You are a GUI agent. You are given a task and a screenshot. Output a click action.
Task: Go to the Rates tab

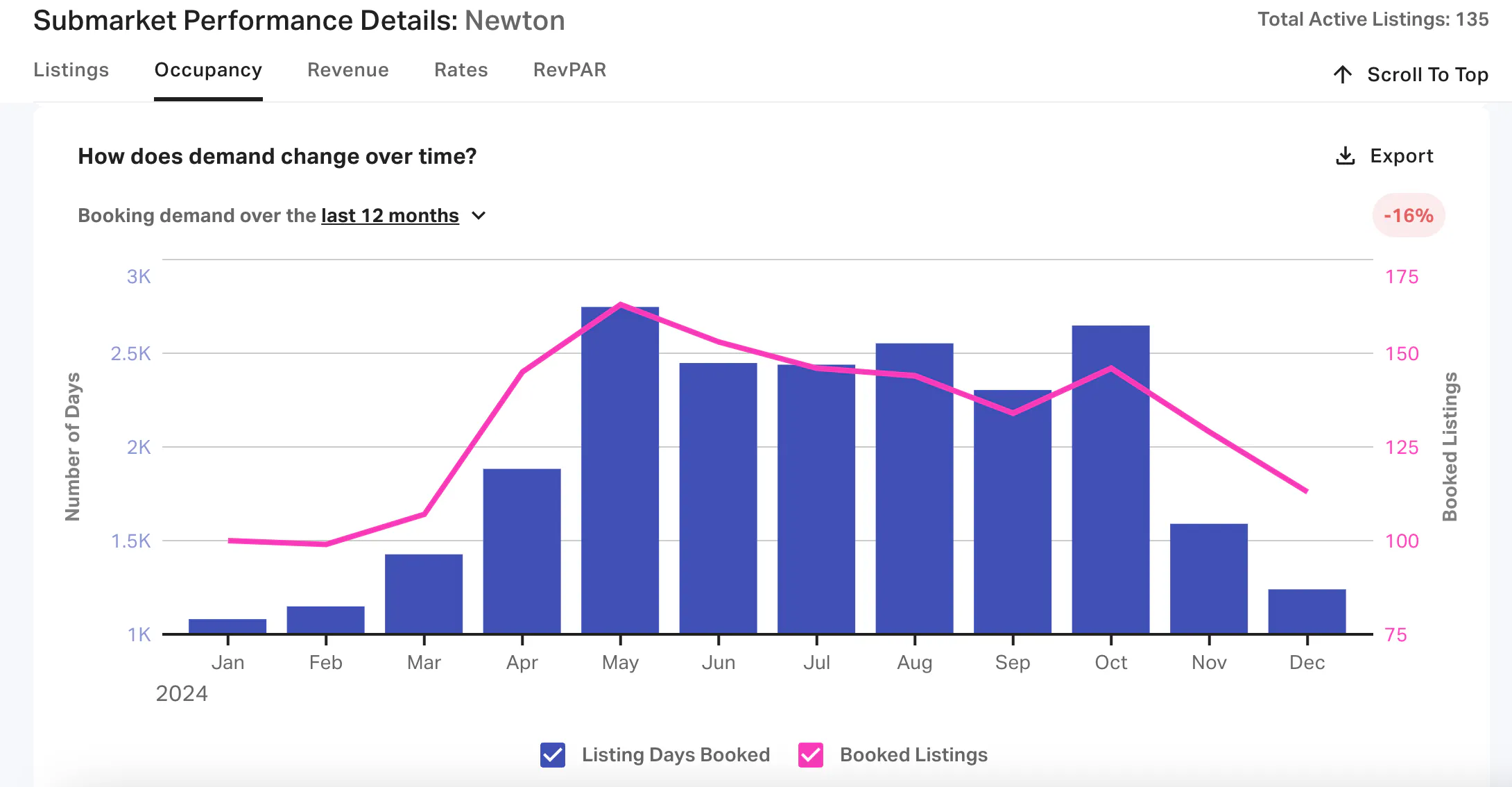coord(461,70)
